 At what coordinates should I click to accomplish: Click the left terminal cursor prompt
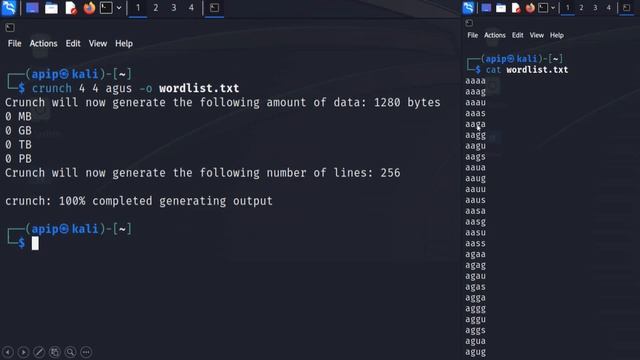[35, 243]
